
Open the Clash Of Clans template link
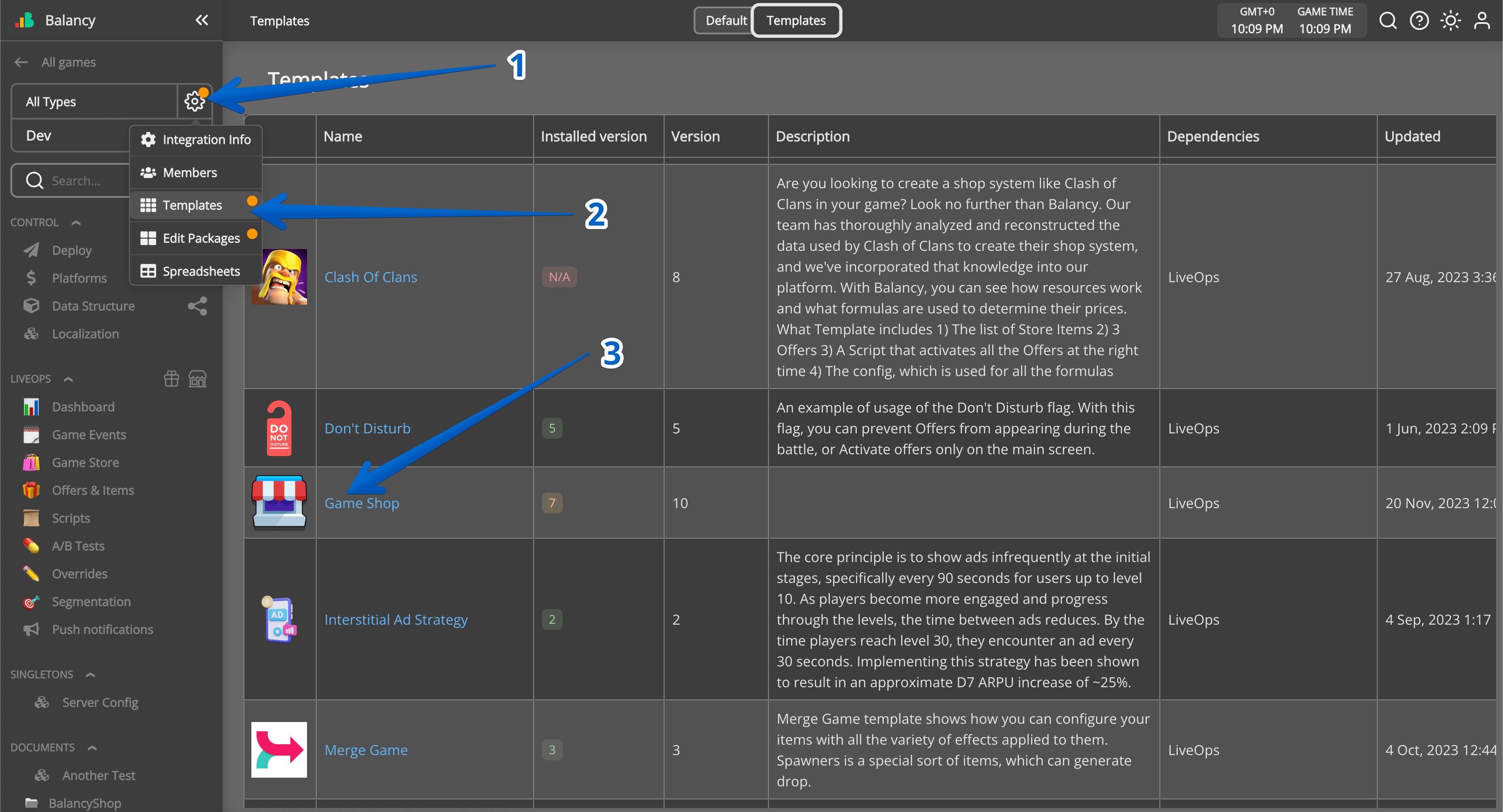(x=371, y=277)
